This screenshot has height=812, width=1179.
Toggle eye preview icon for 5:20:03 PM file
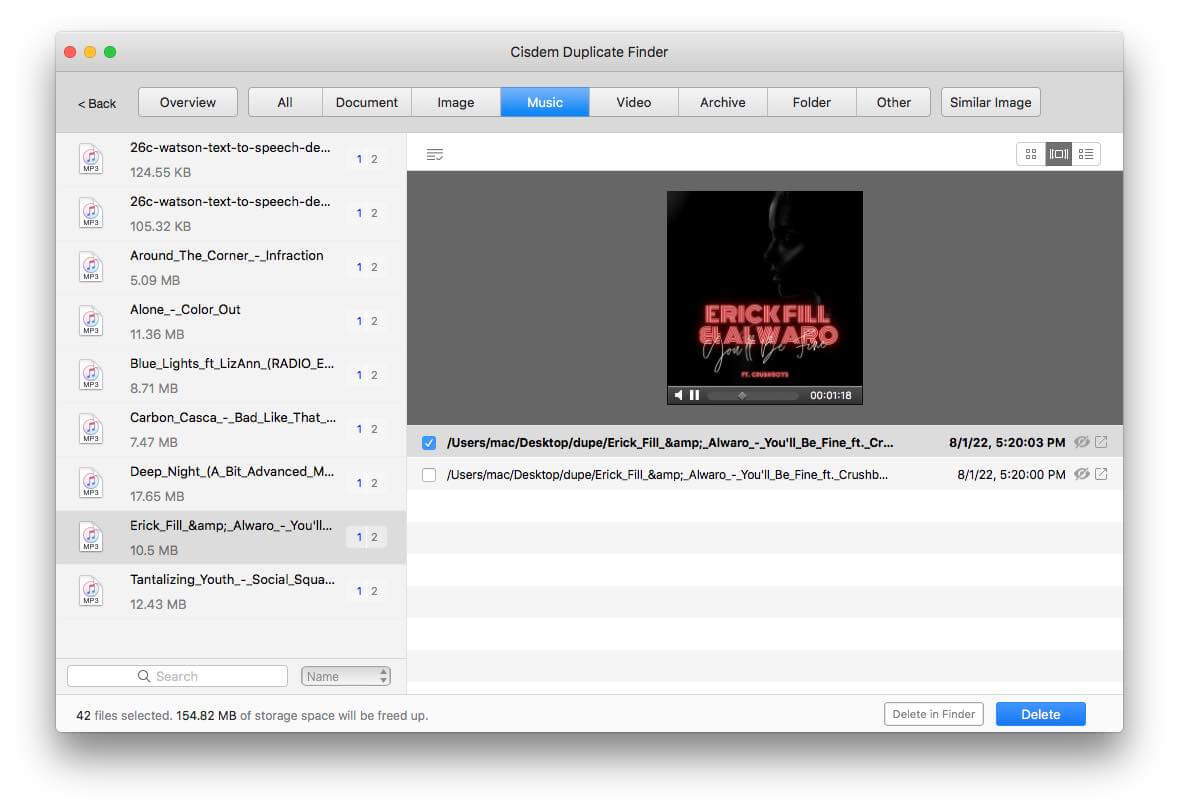coord(1081,442)
